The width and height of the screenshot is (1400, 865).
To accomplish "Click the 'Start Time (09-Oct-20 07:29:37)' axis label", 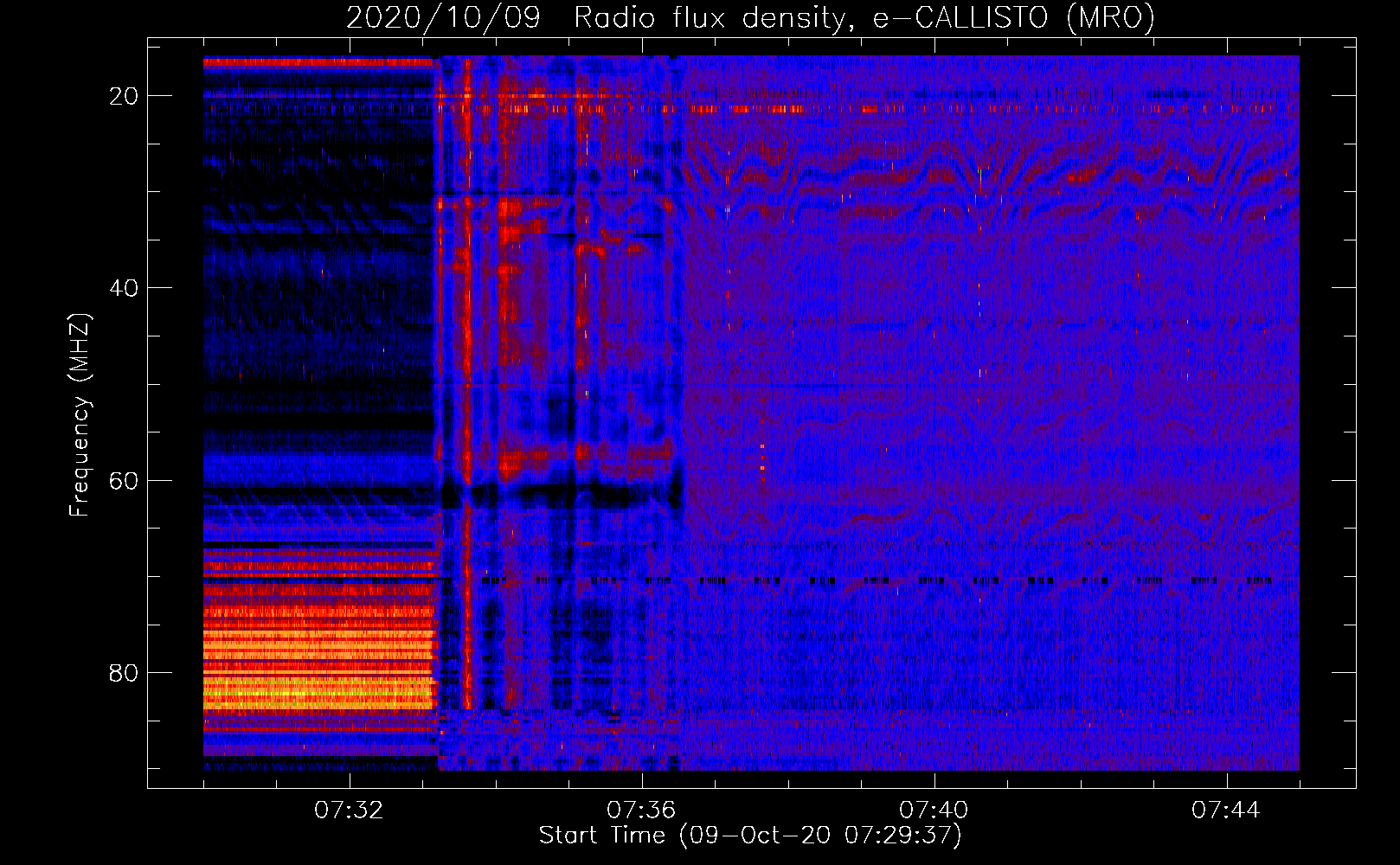I will point(750,836).
